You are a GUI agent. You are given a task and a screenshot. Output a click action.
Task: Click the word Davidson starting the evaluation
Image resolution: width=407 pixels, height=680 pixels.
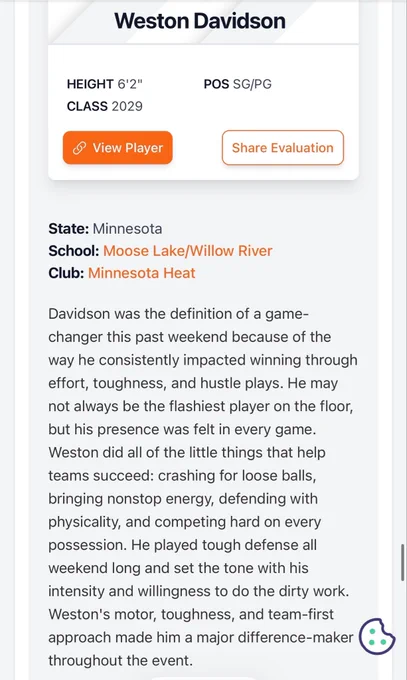pos(79,314)
